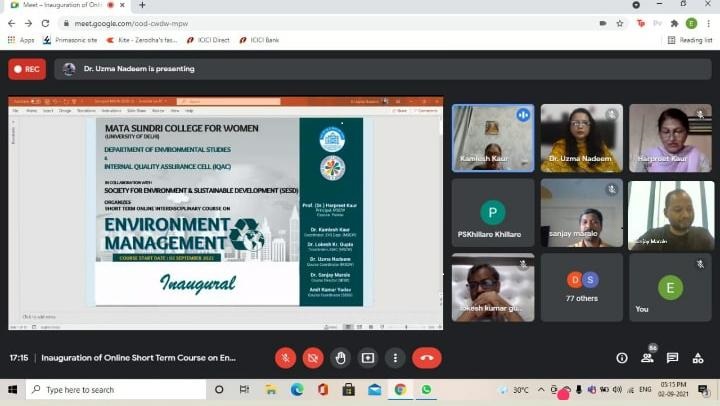This screenshot has height=406, width=720.
Task: Open Chrome's three-dot menu
Action: click(709, 23)
